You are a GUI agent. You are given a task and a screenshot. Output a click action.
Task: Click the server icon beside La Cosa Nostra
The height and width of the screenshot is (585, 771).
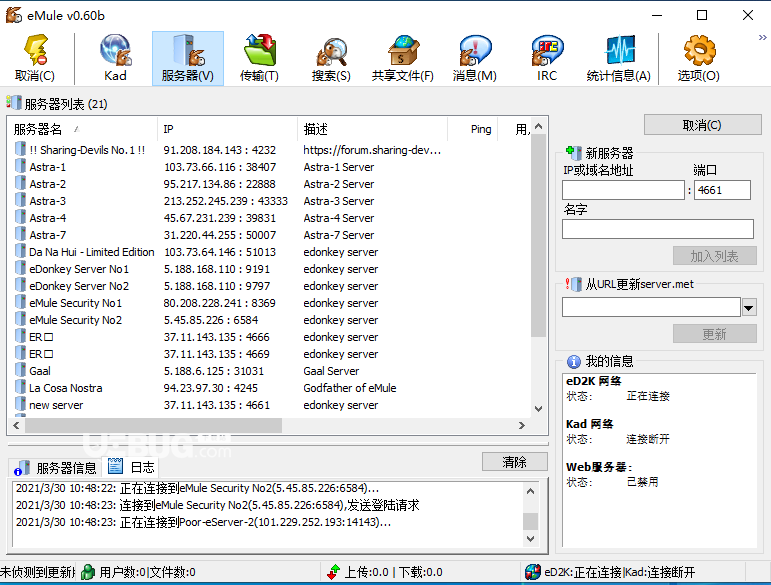click(21, 387)
